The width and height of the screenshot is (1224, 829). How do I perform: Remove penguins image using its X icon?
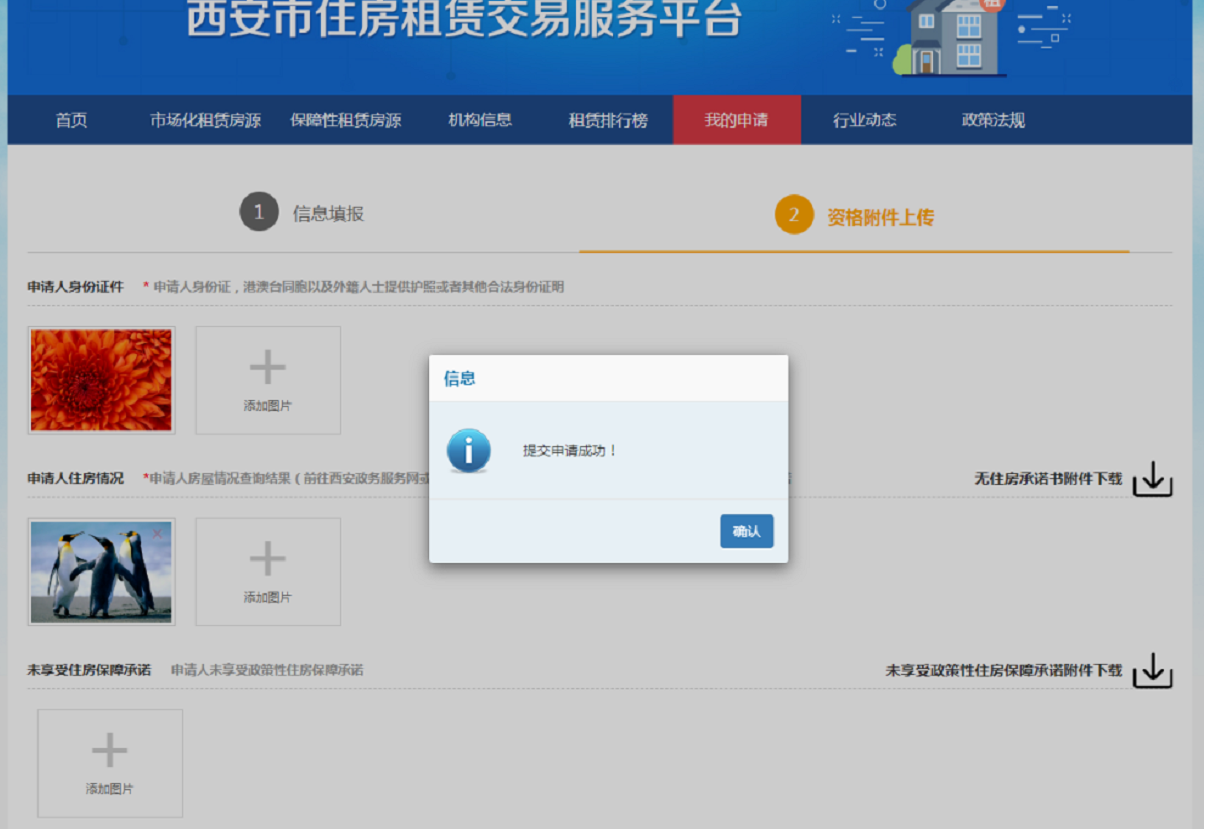point(157,534)
